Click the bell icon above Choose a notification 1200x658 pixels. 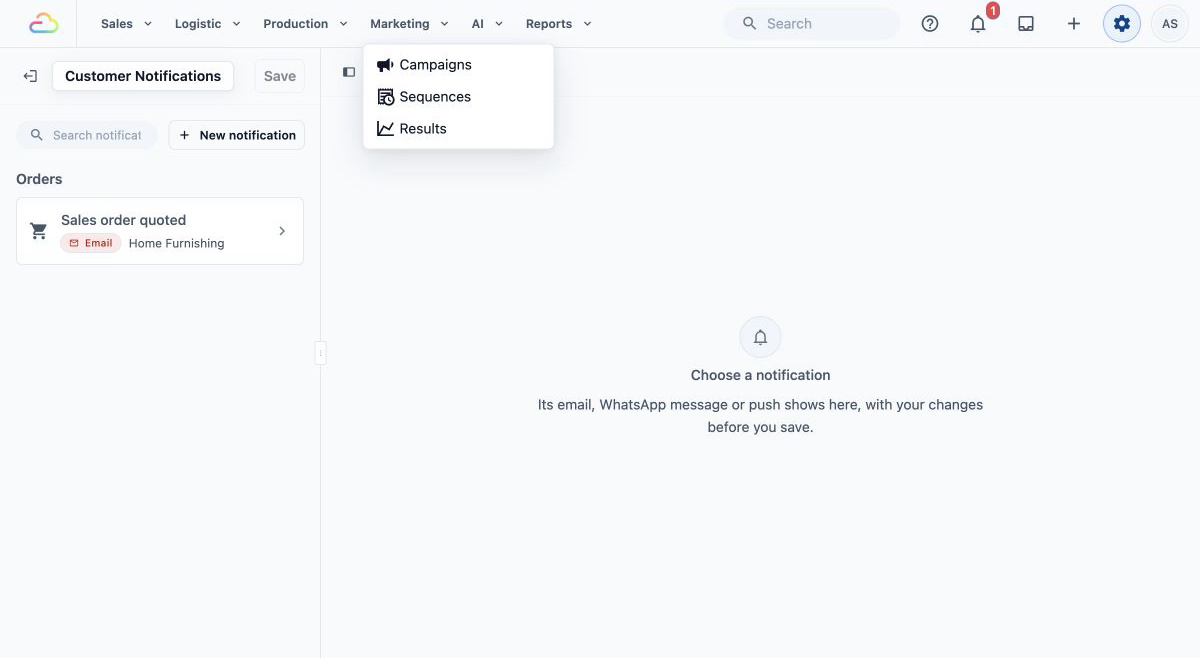point(760,338)
